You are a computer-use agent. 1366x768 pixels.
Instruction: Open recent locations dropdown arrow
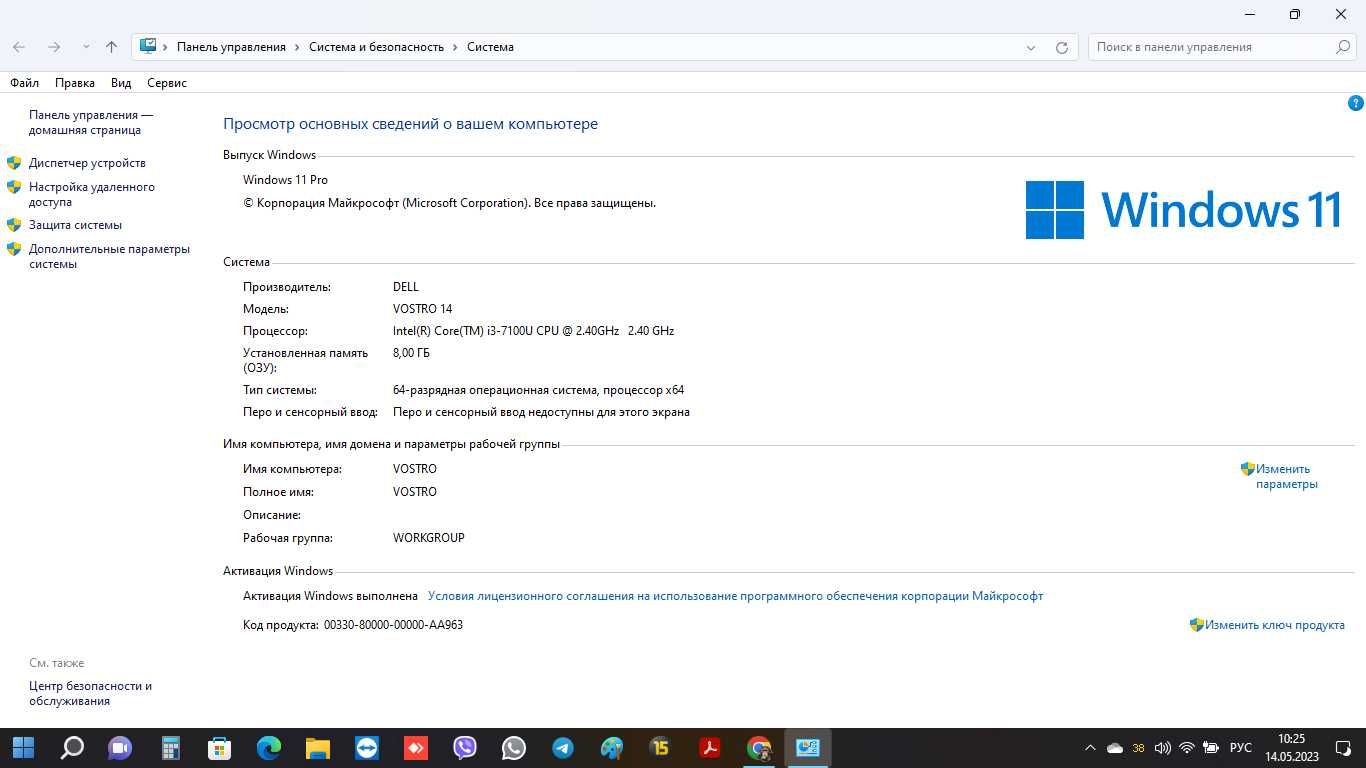click(x=86, y=47)
